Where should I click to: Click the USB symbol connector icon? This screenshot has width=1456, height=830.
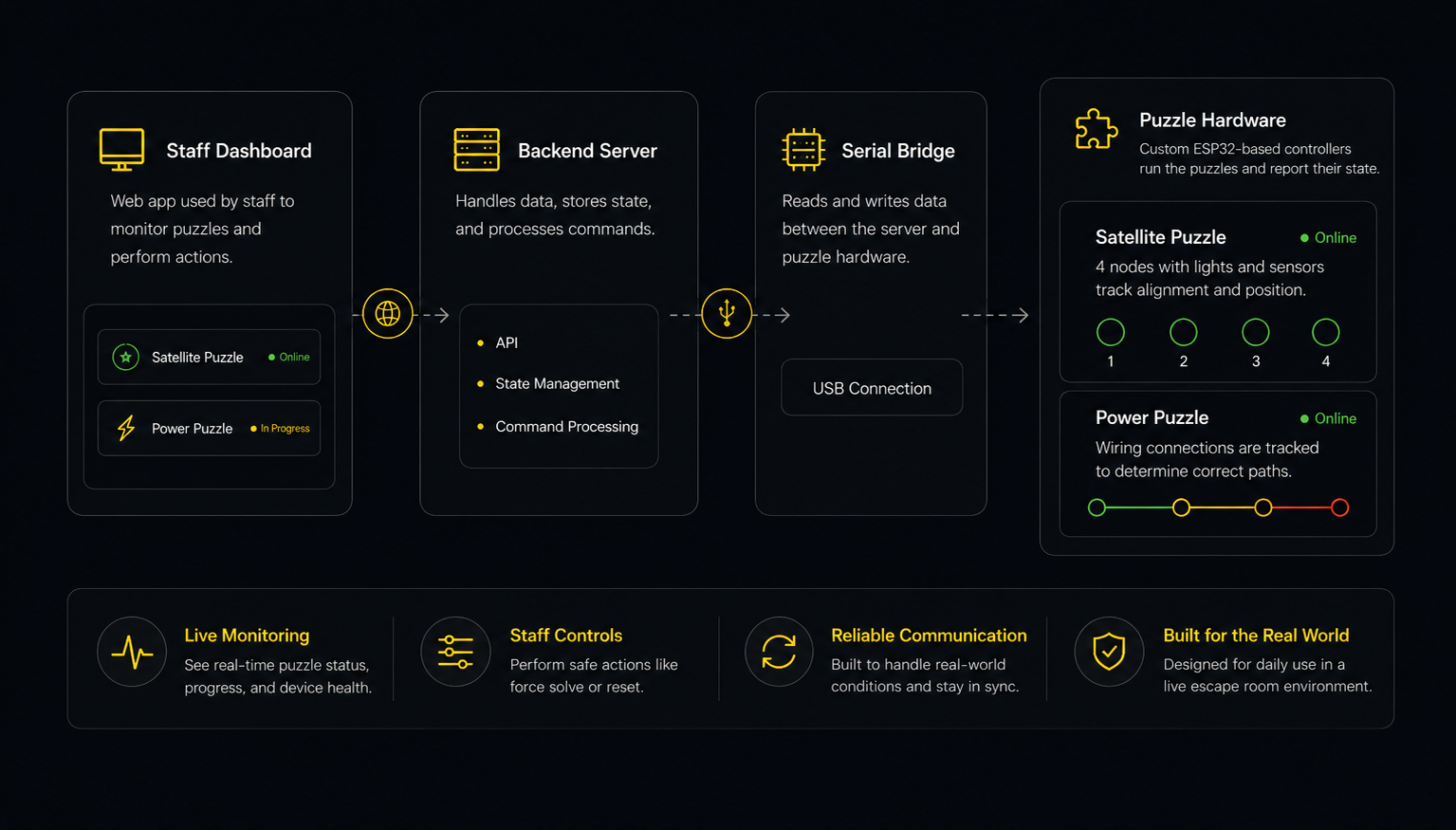[x=727, y=313]
